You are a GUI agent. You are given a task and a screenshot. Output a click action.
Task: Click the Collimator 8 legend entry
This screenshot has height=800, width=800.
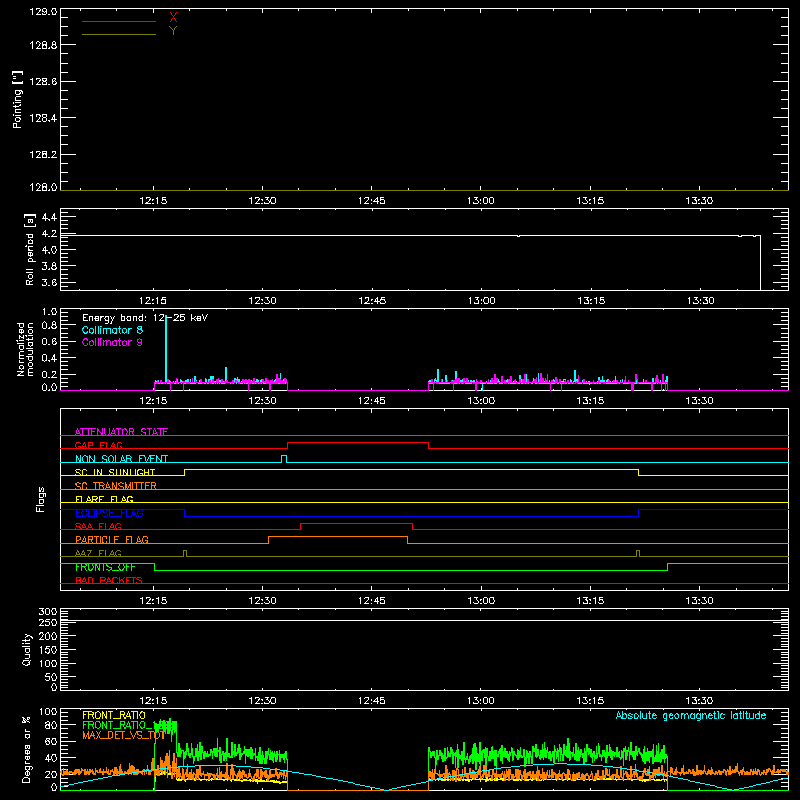(112, 330)
